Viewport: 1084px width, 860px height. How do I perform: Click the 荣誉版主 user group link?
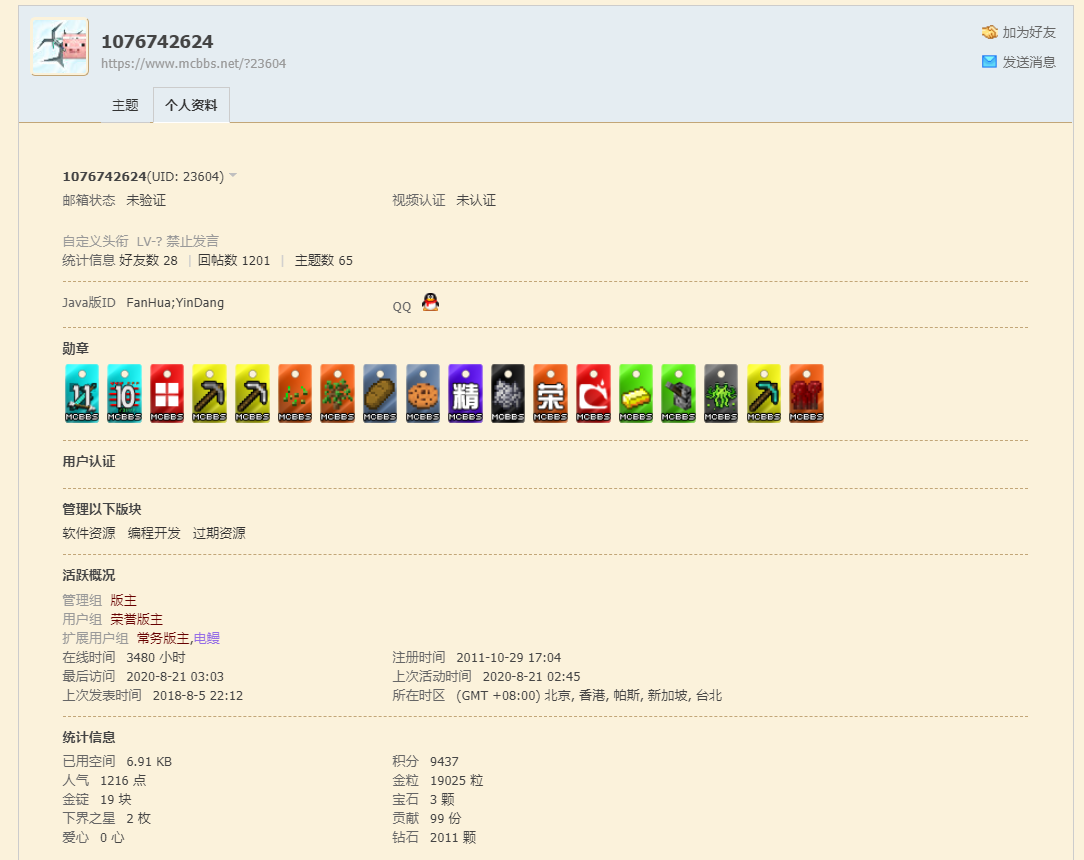[x=136, y=619]
